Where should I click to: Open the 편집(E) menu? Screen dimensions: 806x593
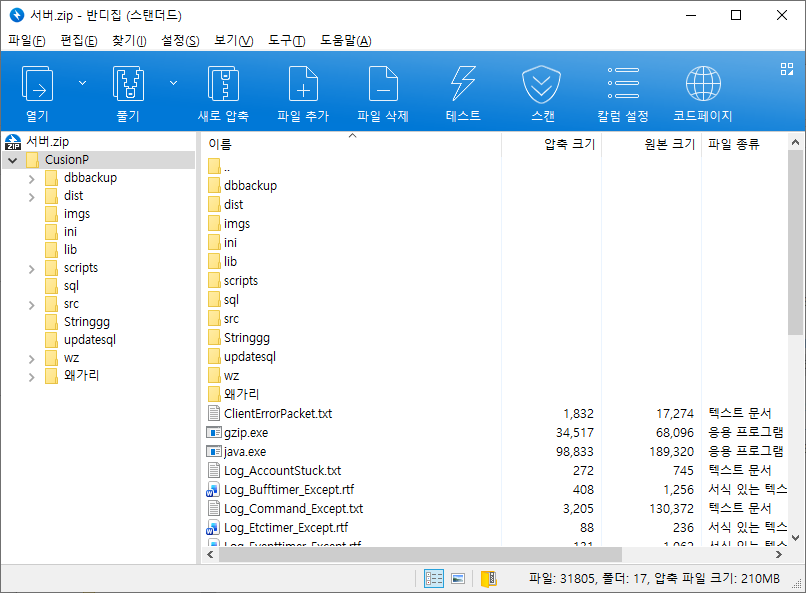tap(79, 40)
